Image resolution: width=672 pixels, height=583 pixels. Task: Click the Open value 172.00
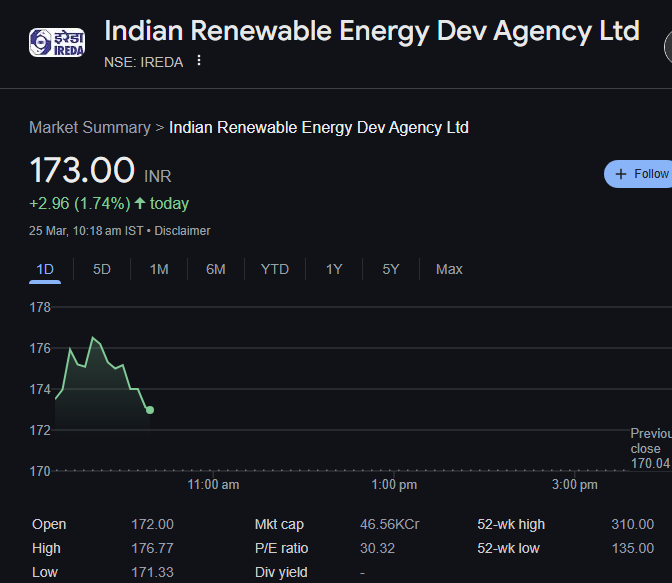pyautogui.click(x=152, y=524)
